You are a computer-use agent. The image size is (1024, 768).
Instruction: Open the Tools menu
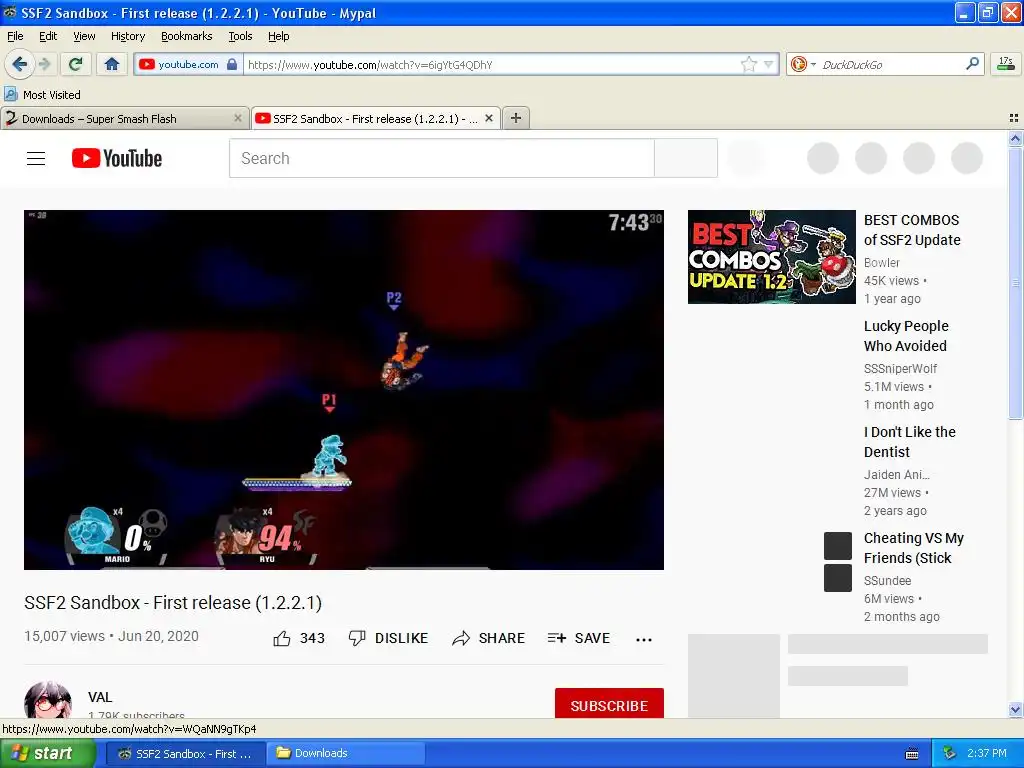[240, 36]
